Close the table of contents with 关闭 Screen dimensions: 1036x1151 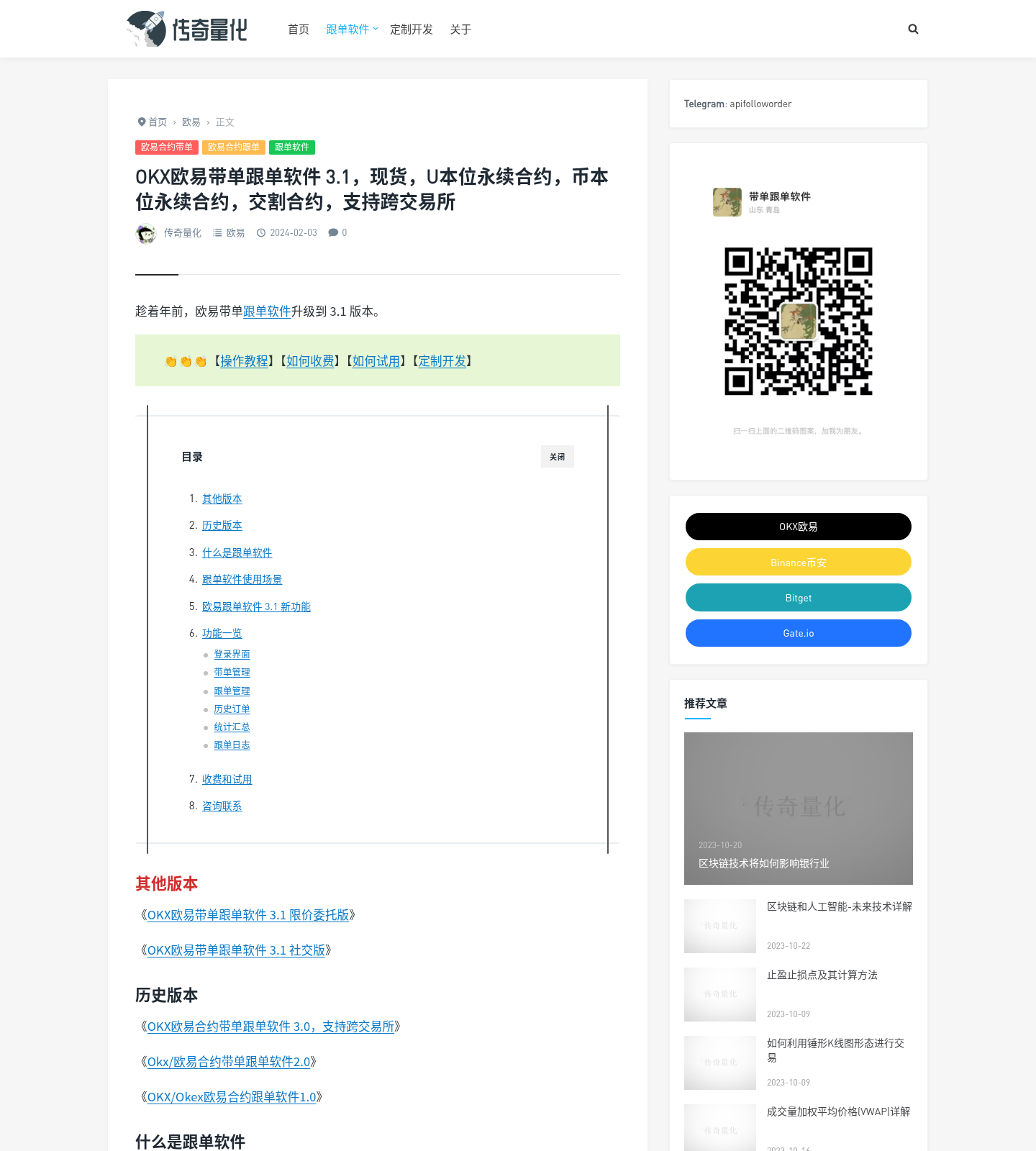pyautogui.click(x=558, y=457)
